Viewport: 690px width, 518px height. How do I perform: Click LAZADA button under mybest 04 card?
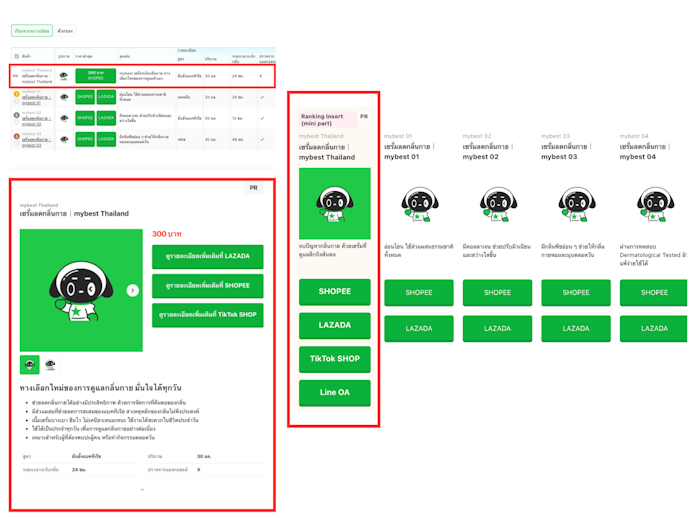click(x=653, y=329)
